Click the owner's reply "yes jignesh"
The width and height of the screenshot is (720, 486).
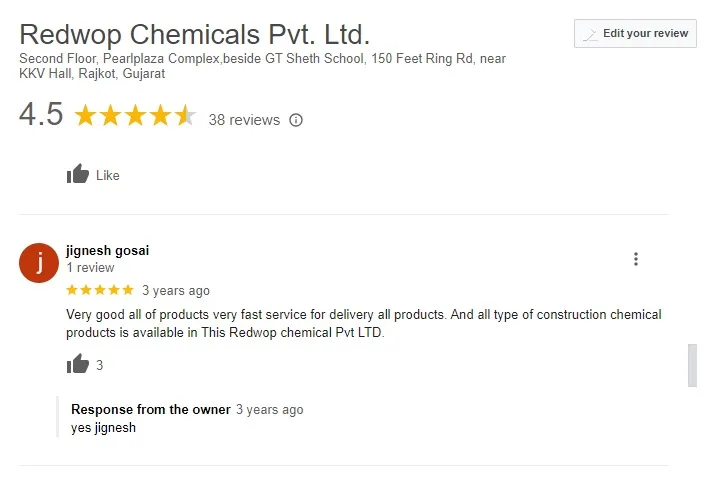point(103,428)
